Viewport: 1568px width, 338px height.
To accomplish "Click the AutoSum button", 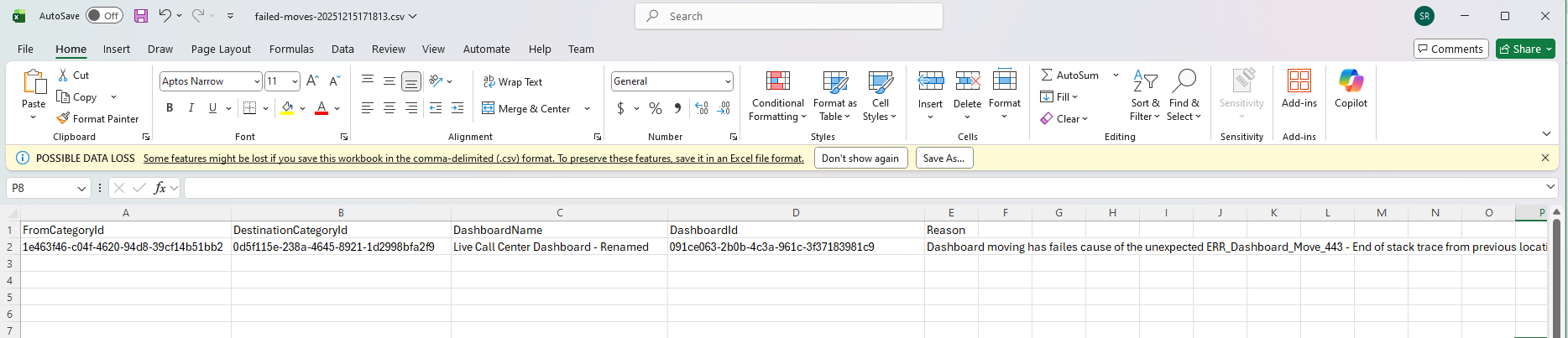I will pyautogui.click(x=1069, y=75).
